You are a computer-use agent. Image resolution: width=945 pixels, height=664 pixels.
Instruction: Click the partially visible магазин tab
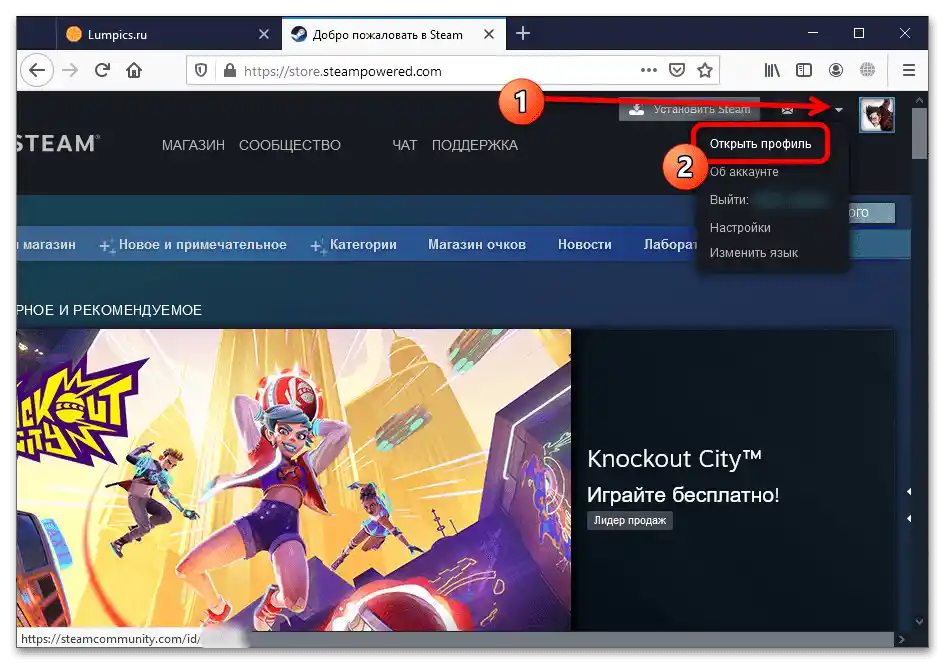tap(47, 245)
